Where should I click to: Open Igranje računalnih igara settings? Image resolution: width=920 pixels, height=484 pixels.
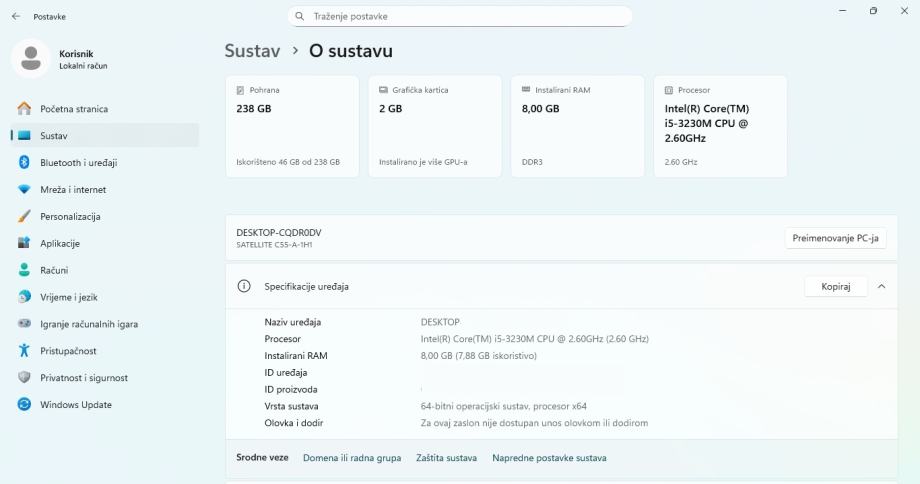[x=89, y=324]
